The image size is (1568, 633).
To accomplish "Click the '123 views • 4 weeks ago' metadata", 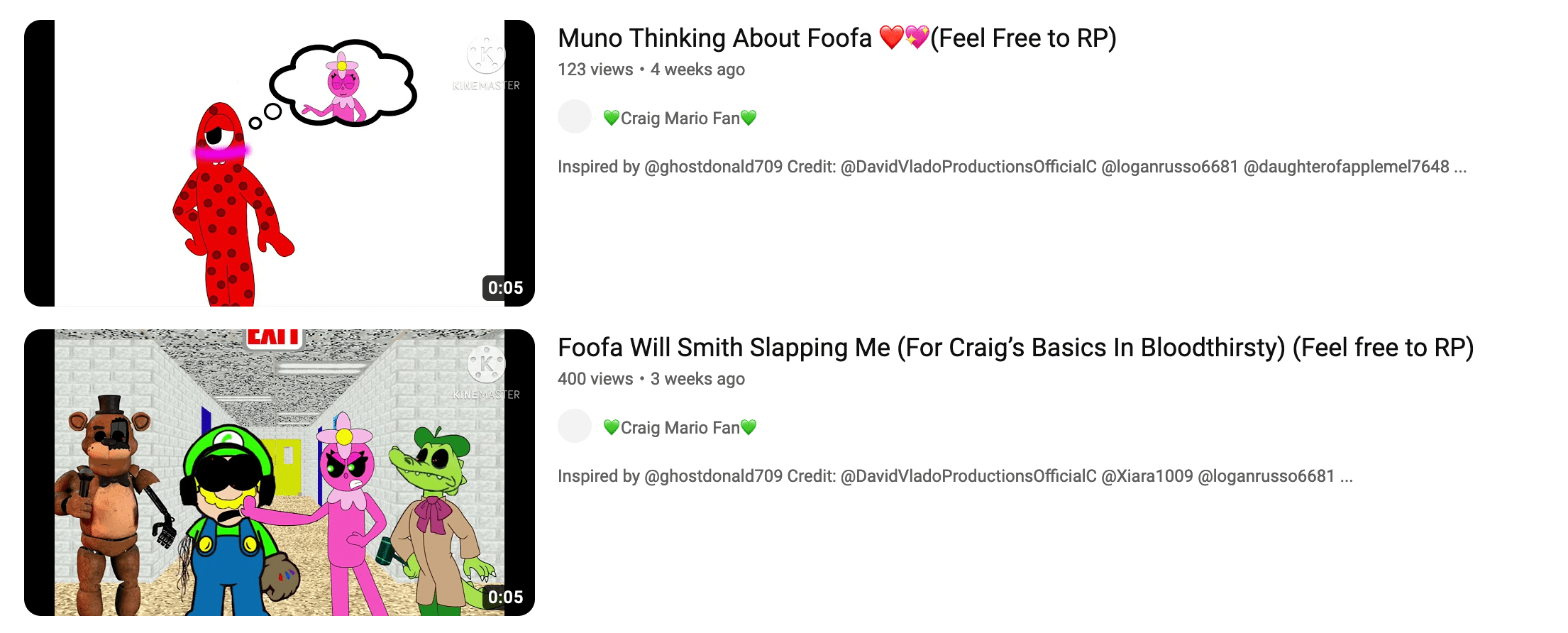I will coord(651,70).
